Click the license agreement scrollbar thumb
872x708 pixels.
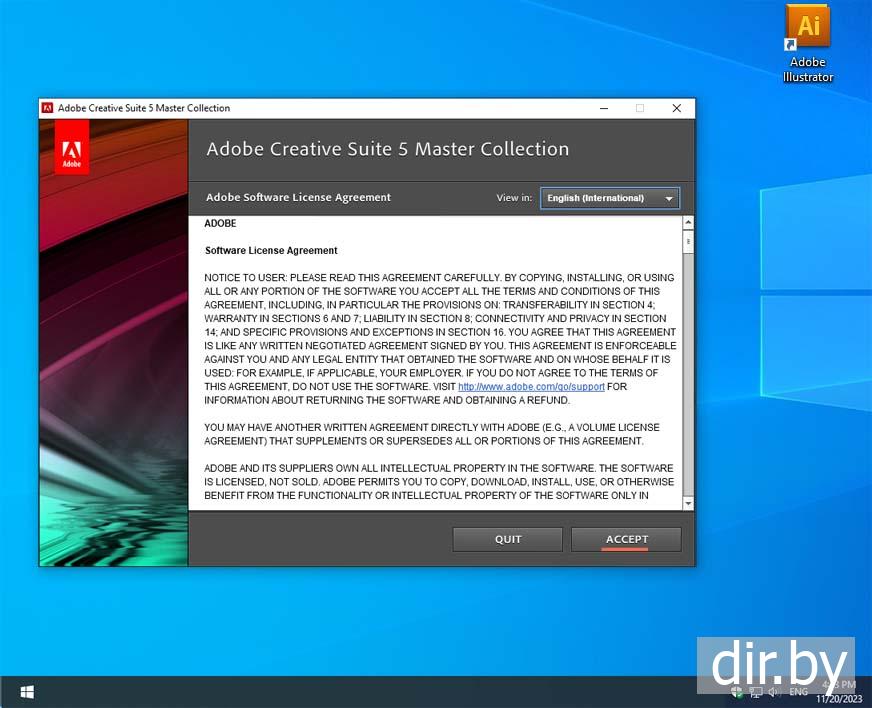688,242
